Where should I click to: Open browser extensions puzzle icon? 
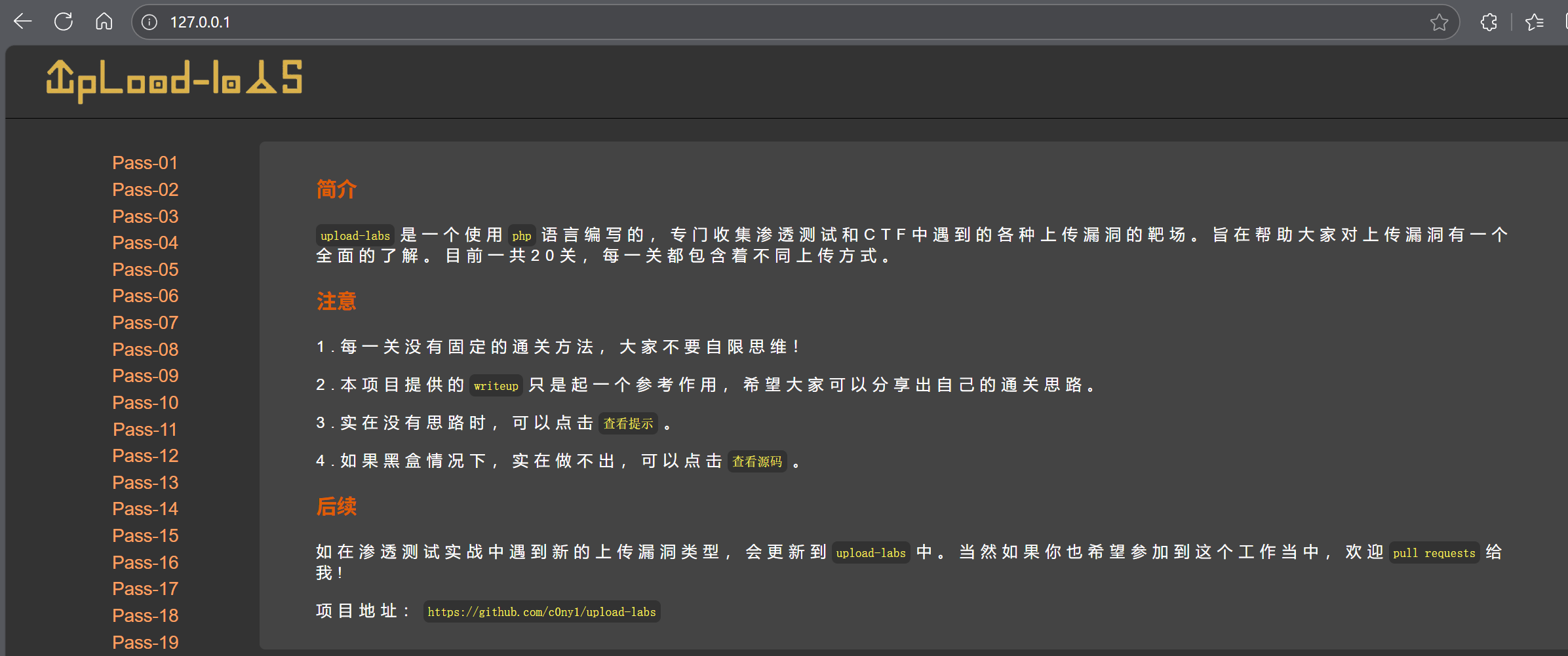1489,22
